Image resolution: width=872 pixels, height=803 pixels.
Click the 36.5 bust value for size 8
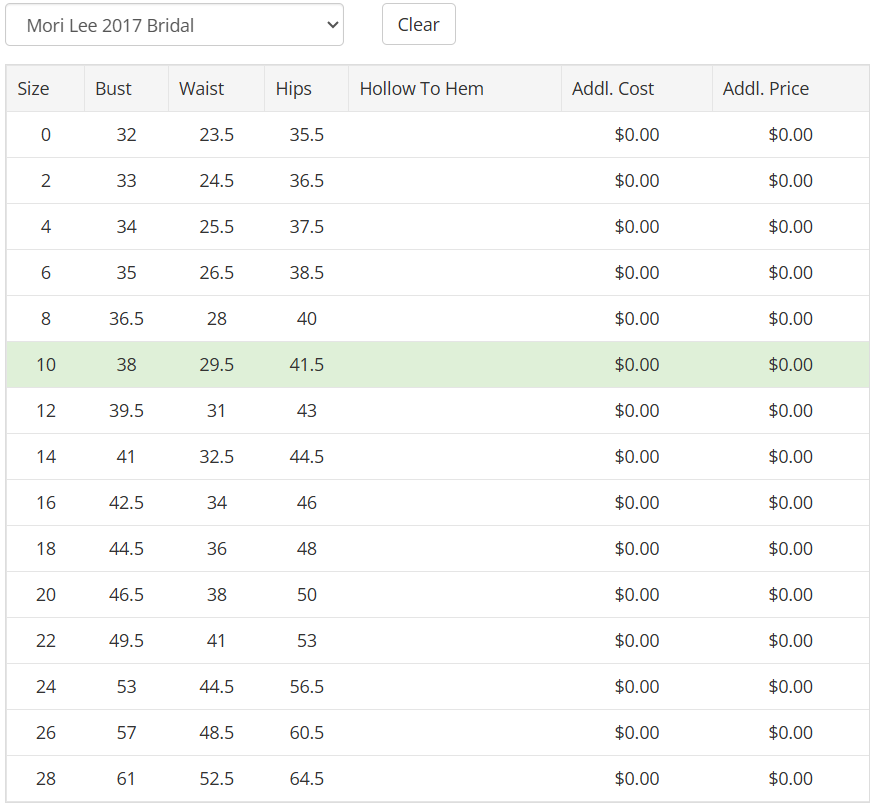tap(126, 319)
